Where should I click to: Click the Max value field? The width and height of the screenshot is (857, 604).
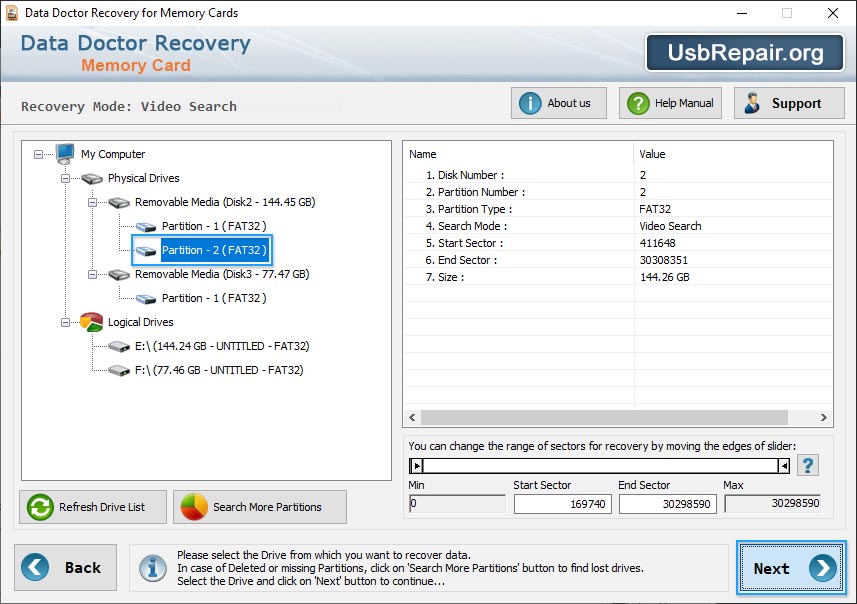[773, 503]
